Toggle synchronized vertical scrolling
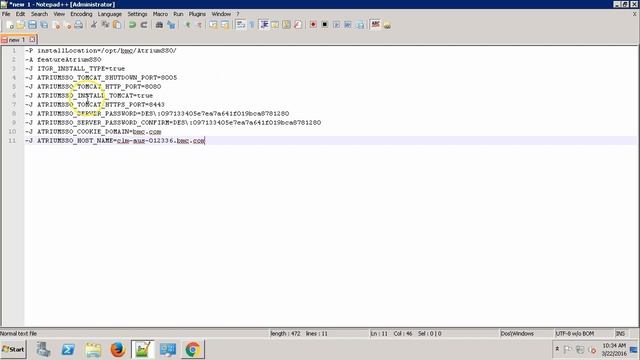Screen dimensions: 640x360 tap(213, 25)
